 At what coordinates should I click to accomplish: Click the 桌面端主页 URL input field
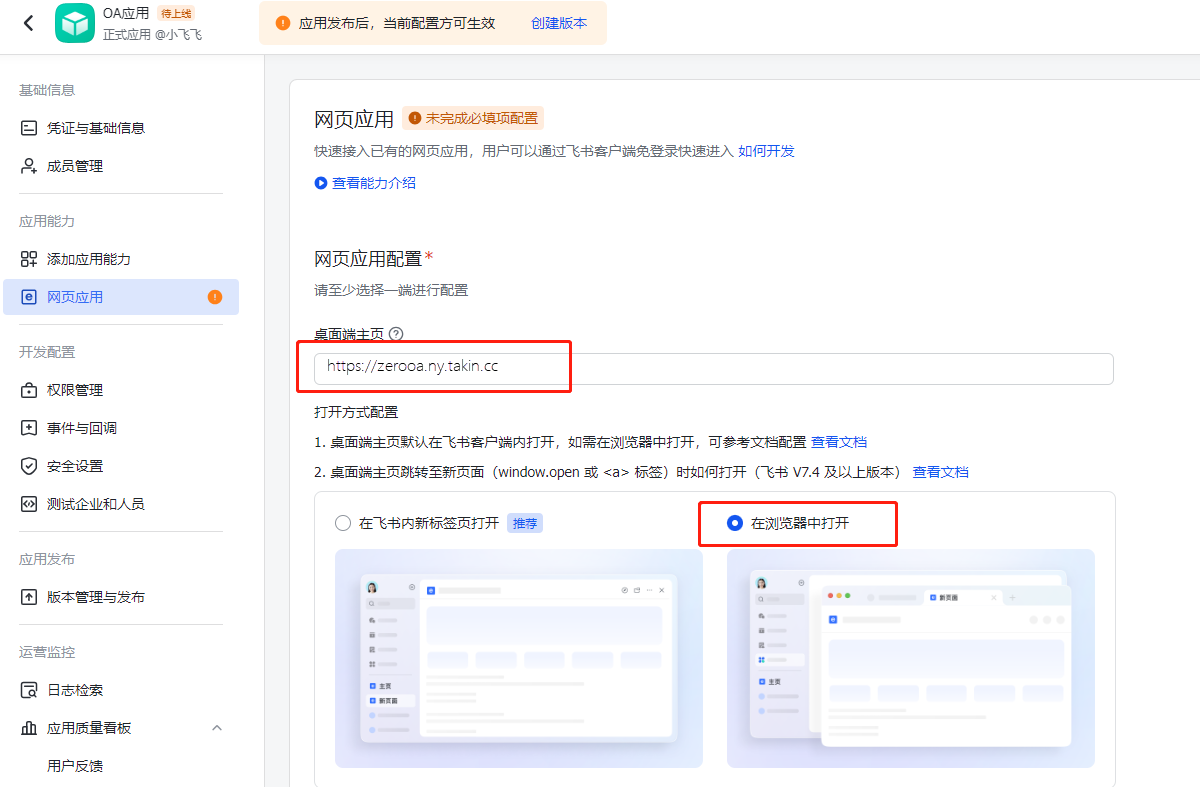click(713, 368)
